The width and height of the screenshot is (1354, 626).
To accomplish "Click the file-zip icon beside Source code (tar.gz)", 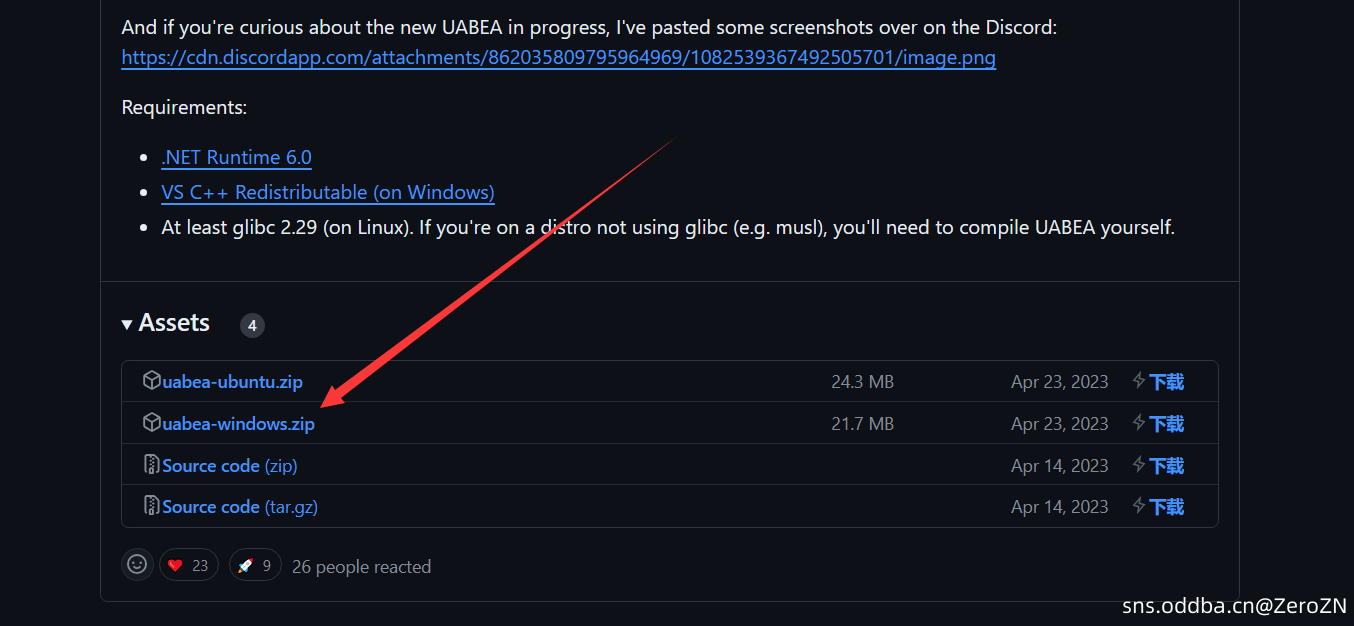I will click(x=152, y=506).
